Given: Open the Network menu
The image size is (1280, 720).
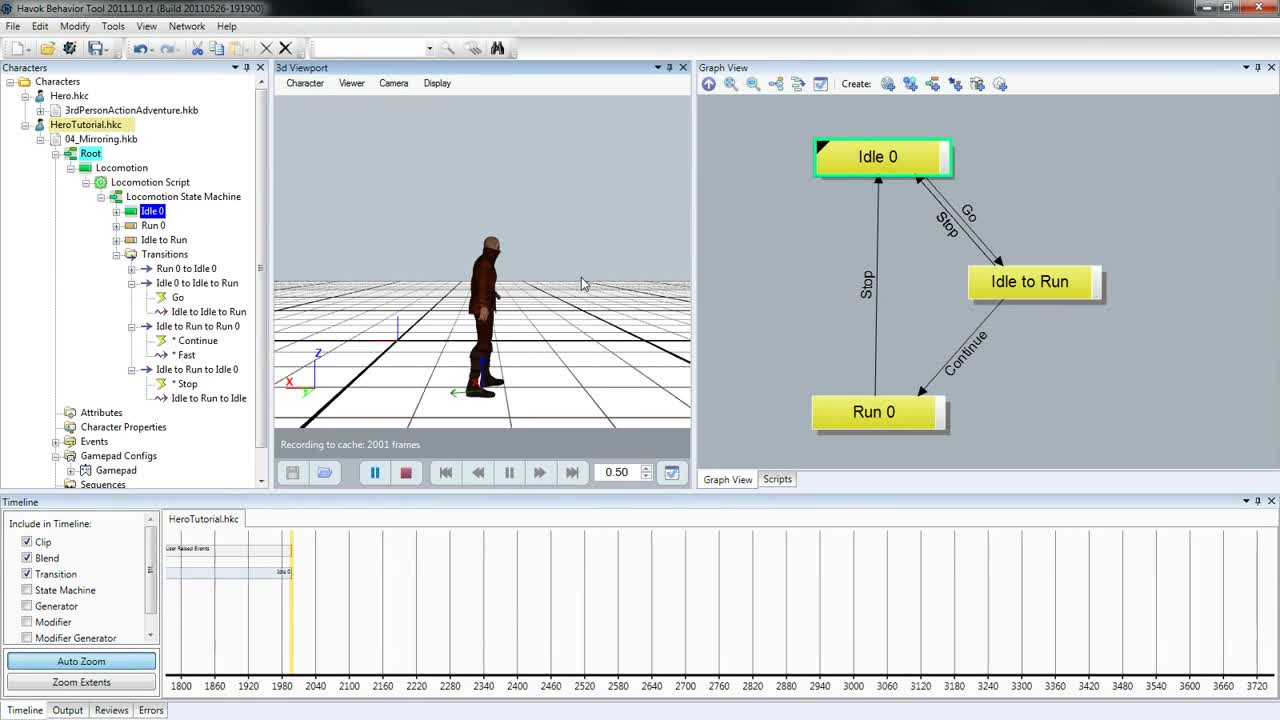Looking at the screenshot, I should click(187, 26).
